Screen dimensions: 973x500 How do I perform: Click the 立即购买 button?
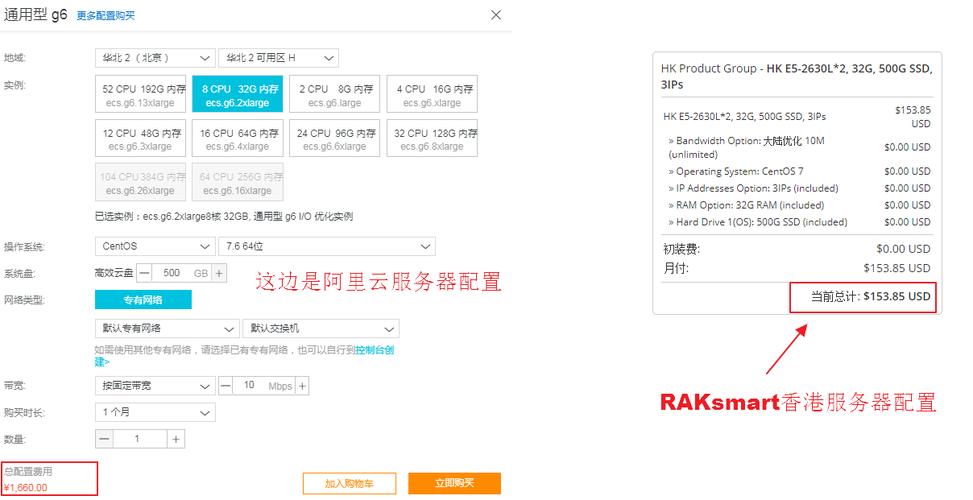(x=454, y=483)
